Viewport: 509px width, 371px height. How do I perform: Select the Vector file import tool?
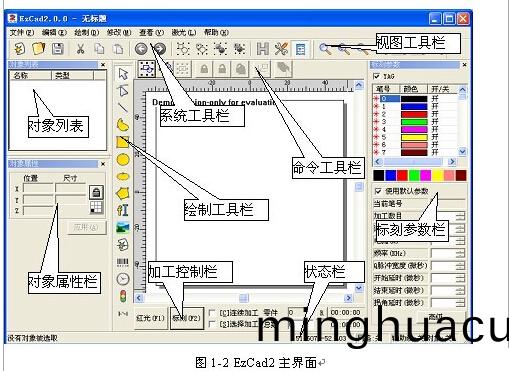pos(123,245)
